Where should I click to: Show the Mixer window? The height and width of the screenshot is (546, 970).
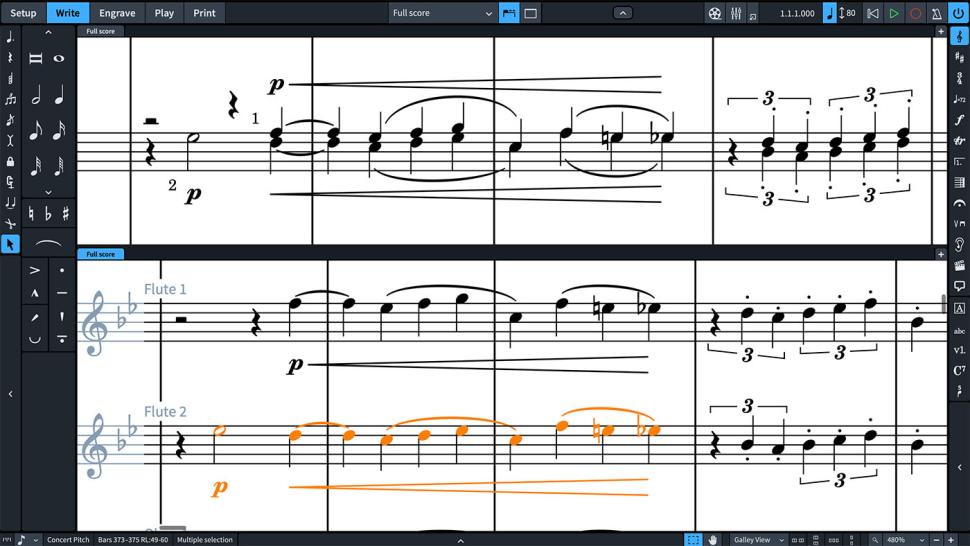pyautogui.click(x=736, y=13)
